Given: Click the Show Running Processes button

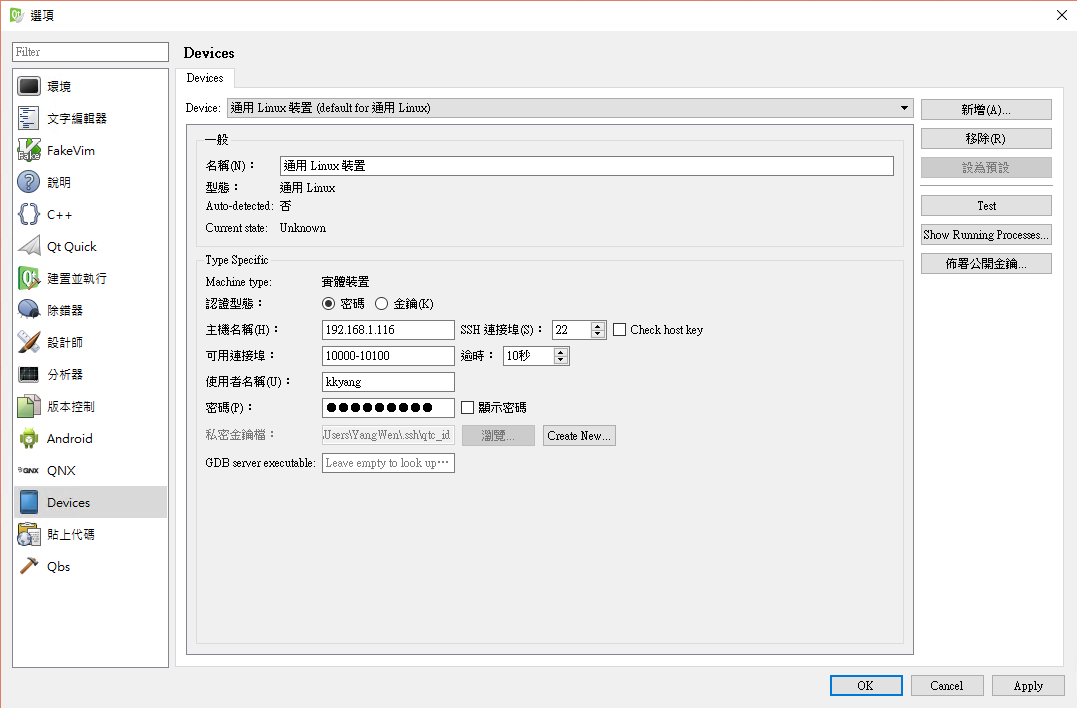Looking at the screenshot, I should pos(985,234).
